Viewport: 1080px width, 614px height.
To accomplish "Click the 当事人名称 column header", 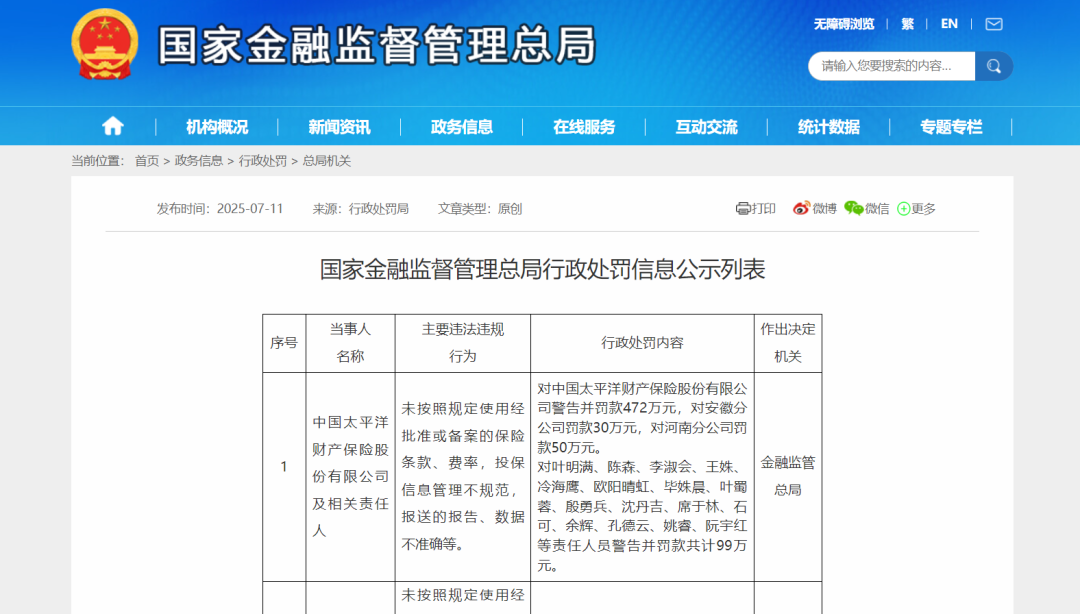I will [x=350, y=343].
